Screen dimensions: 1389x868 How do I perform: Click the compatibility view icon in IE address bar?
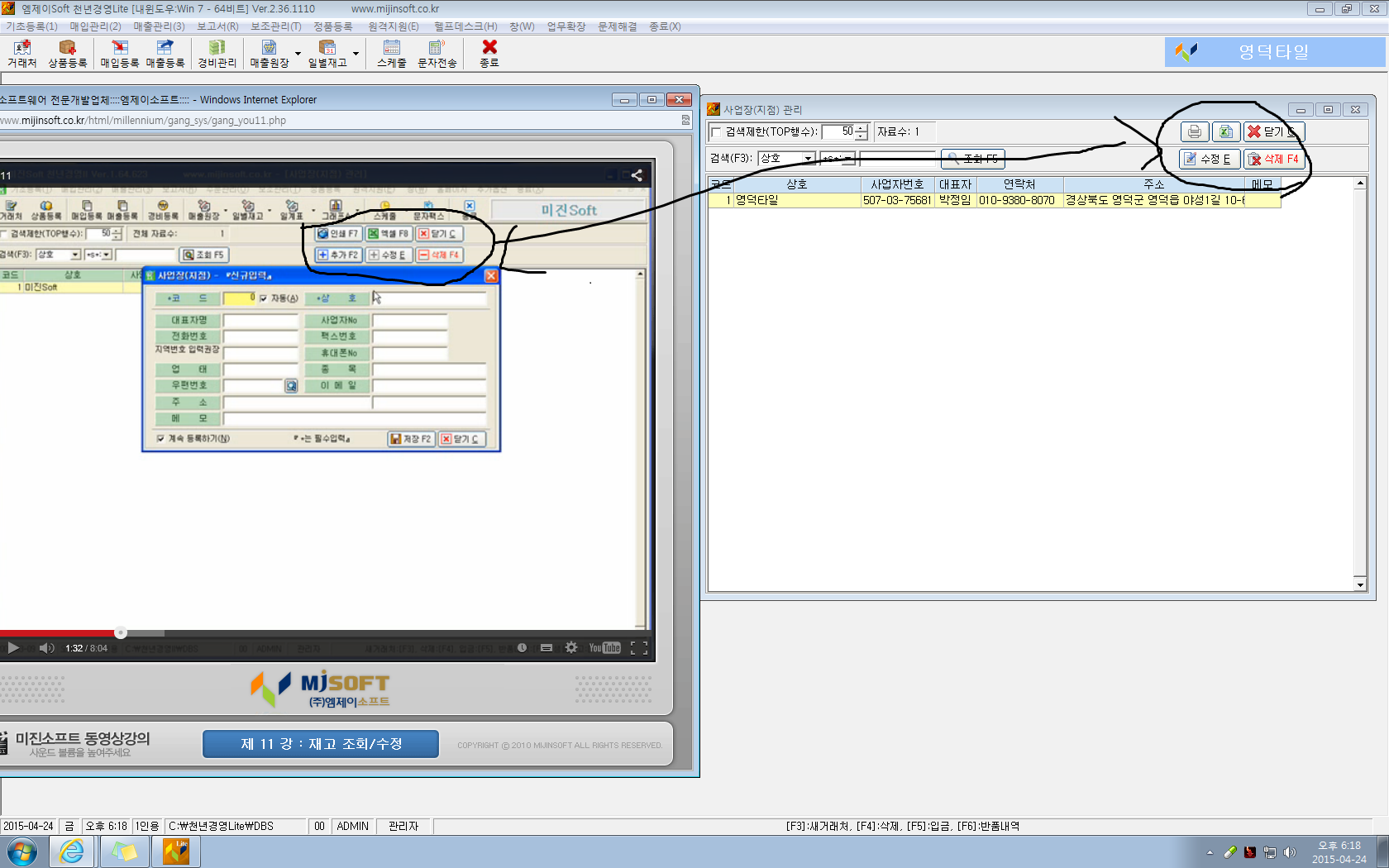point(685,120)
